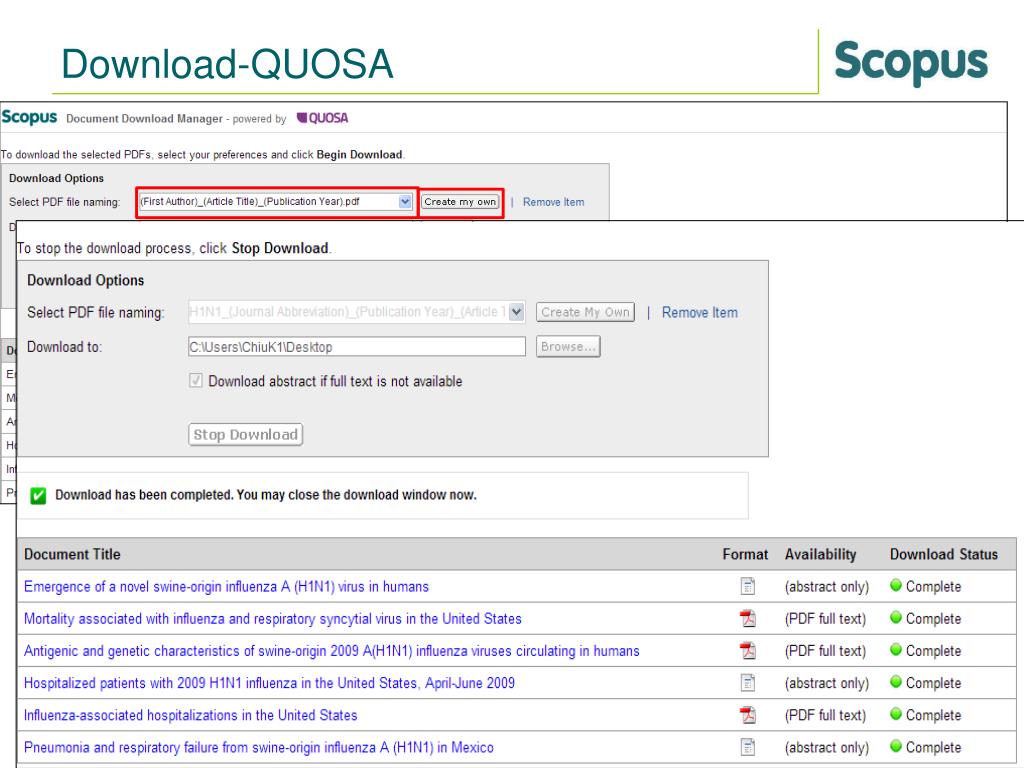Click the PDF icon for Antigenic and genetic characteristics
This screenshot has height=768, width=1024.
[748, 650]
